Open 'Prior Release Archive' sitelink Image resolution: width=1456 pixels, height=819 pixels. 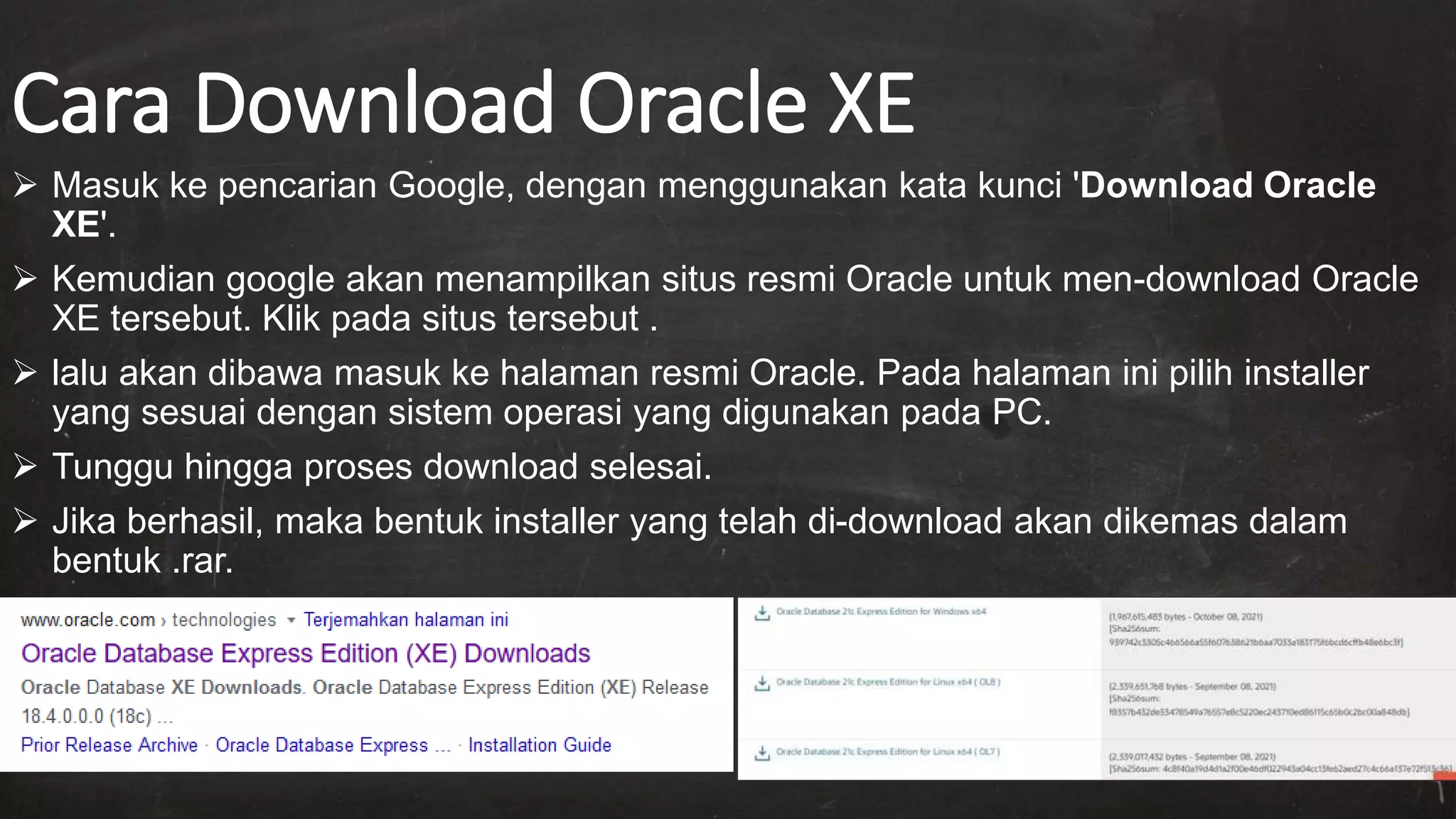click(109, 745)
